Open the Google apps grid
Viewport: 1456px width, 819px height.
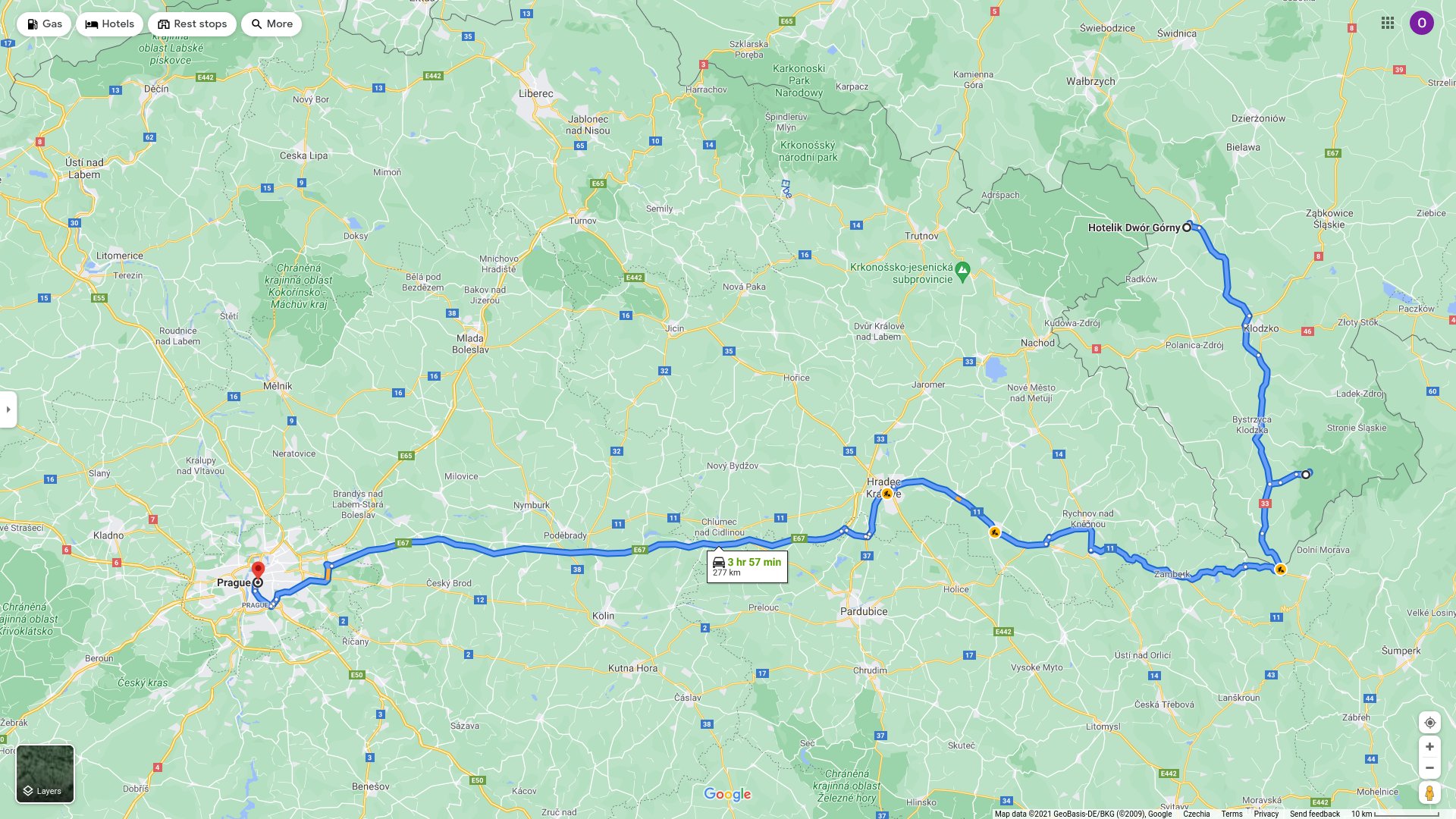coord(1388,23)
